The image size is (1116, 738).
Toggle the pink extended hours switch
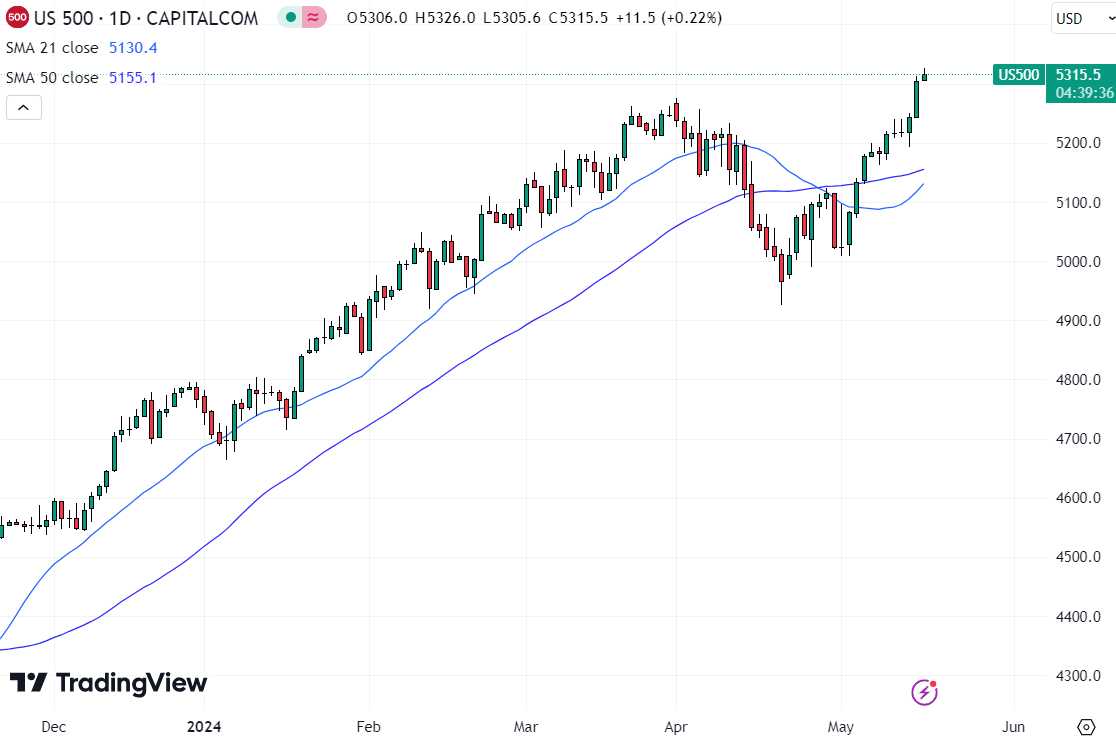coord(312,17)
